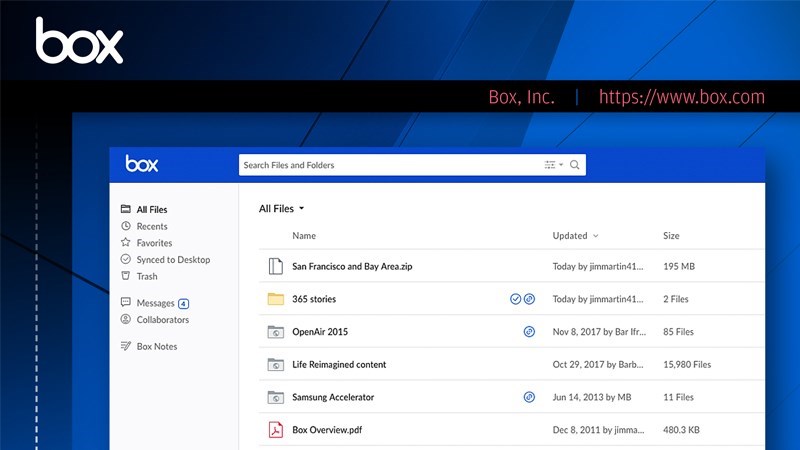Click the Box Notes pencil icon
Viewport: 800px width, 450px height.
point(126,345)
